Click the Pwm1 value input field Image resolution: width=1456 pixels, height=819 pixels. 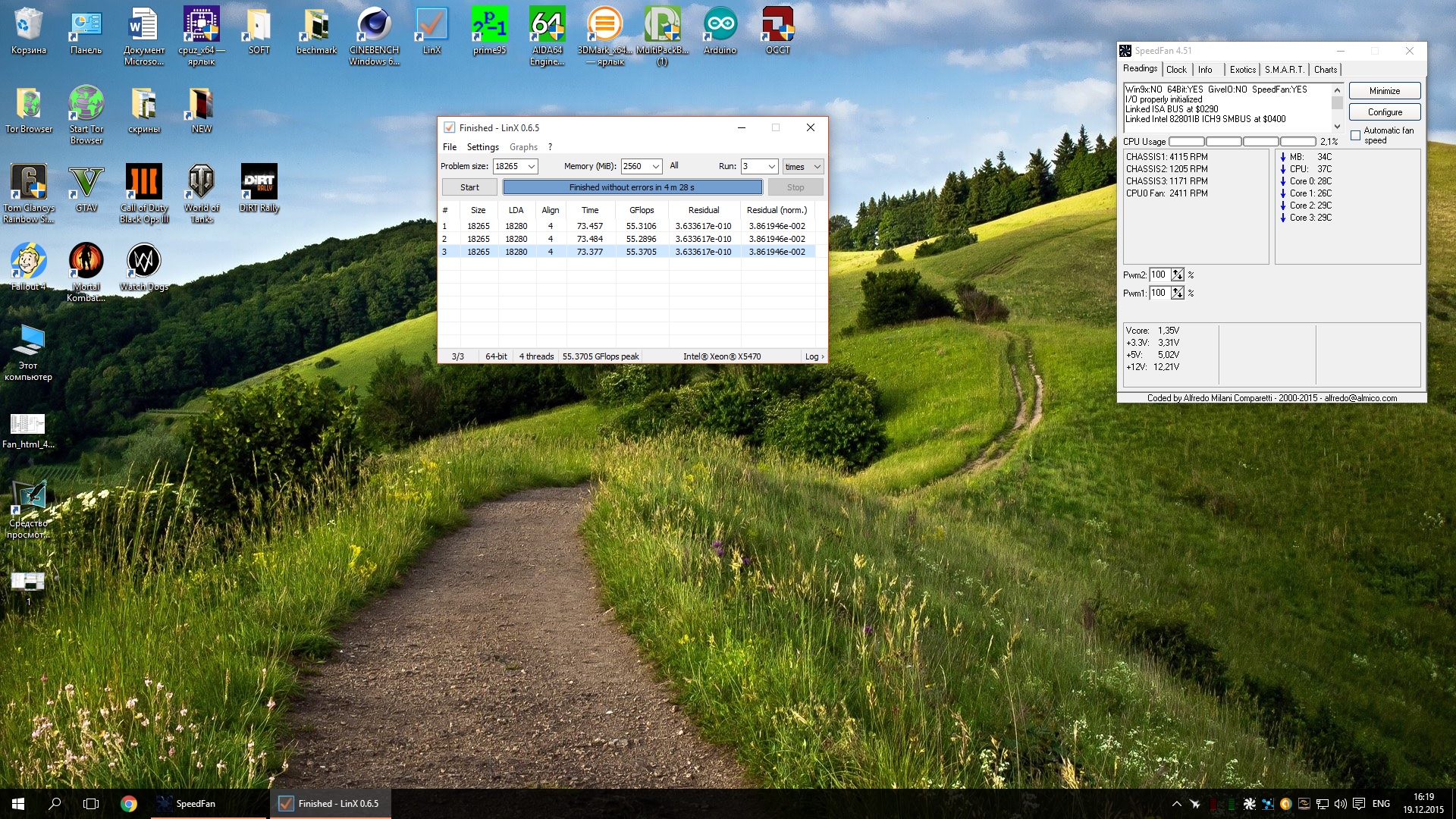[x=1159, y=293]
